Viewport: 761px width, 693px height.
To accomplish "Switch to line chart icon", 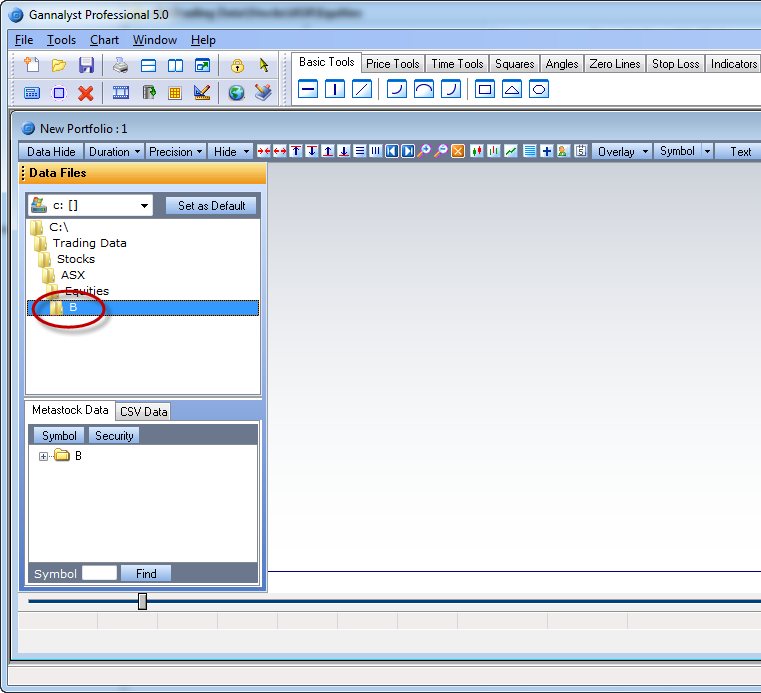I will pos(511,151).
